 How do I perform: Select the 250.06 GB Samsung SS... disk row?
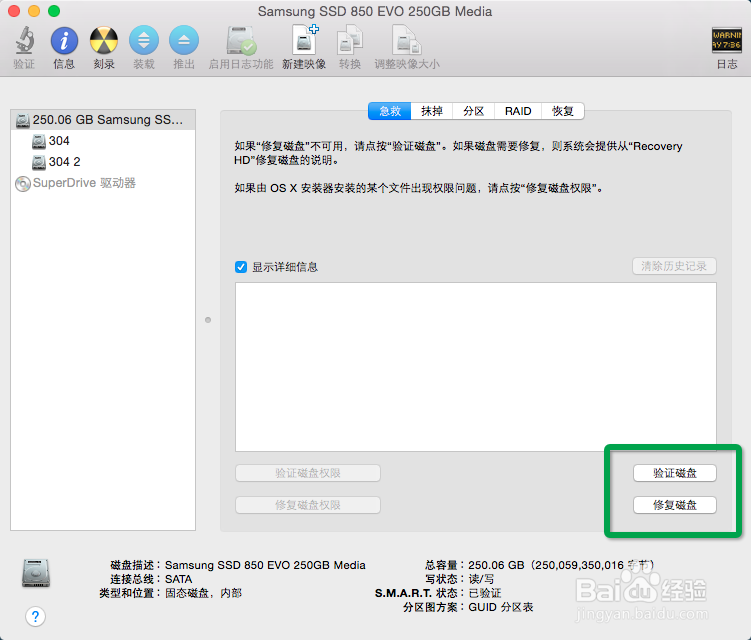pos(103,120)
